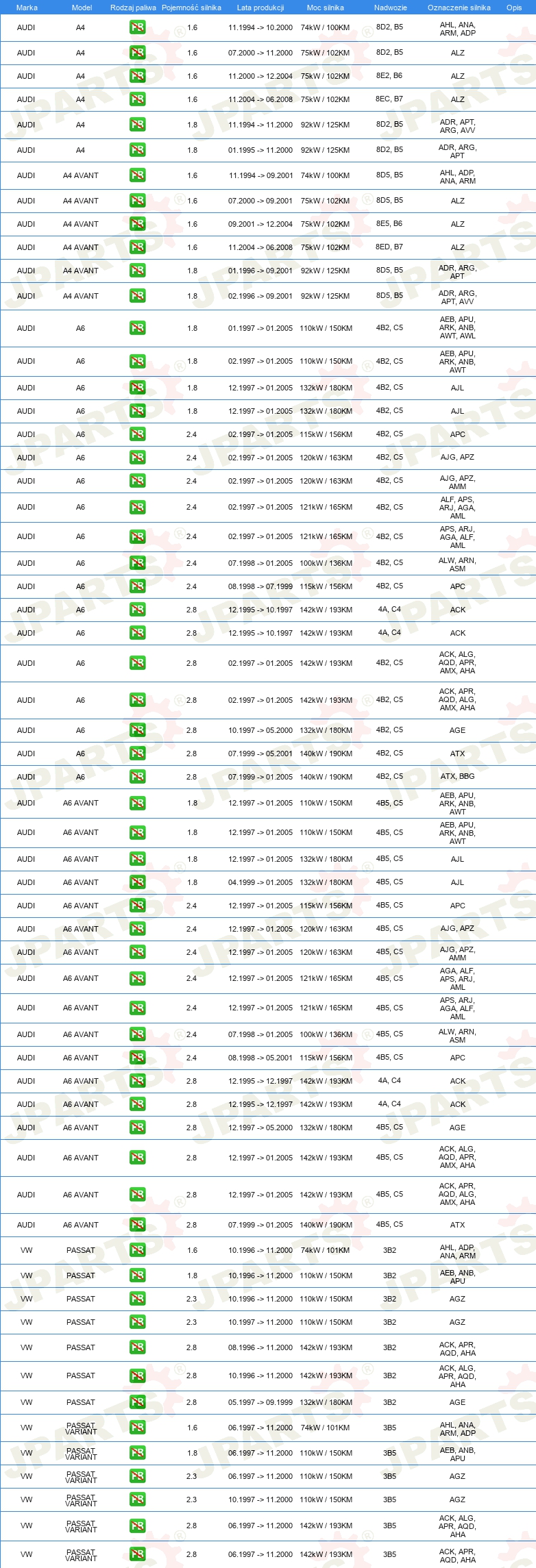
Task: Click fuel icon in A4 Avant 8ED, B7 row
Action: (x=137, y=247)
